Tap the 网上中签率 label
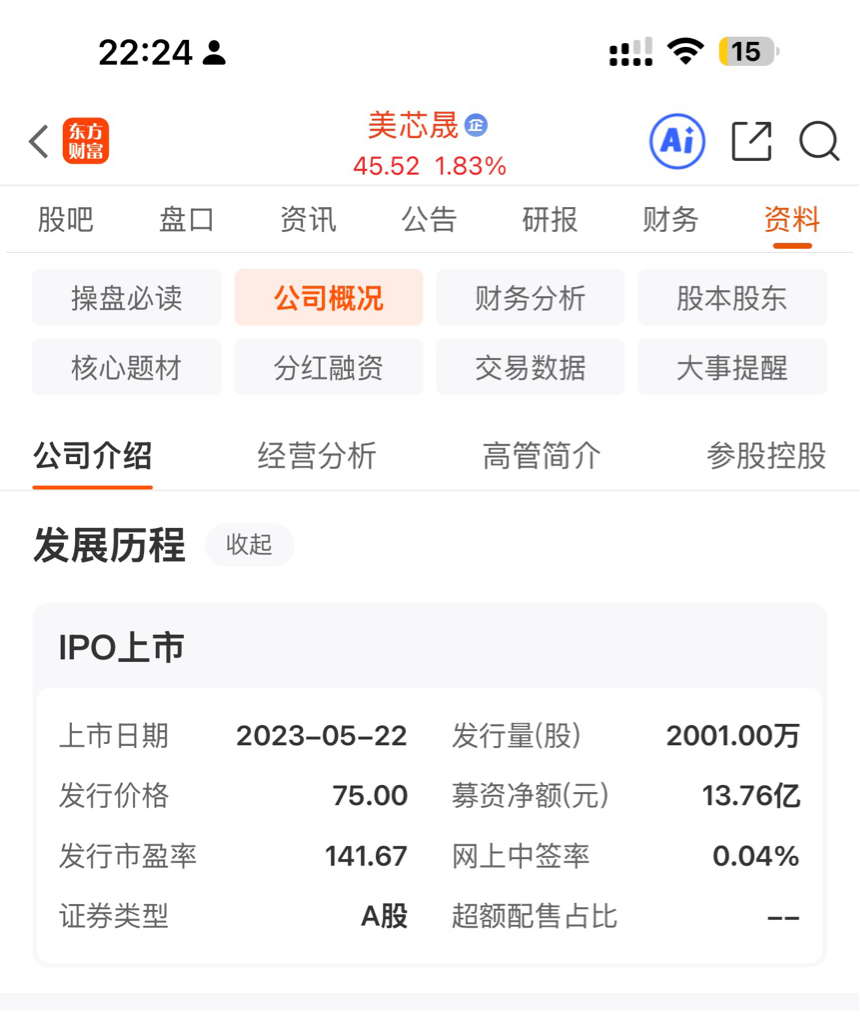Screen dimensions: 860x1024 click(520, 856)
